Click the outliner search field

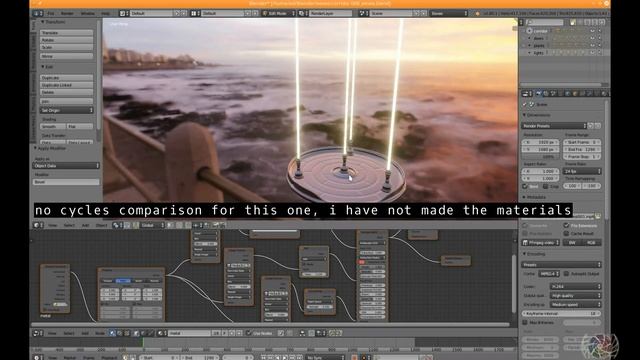[x=545, y=22]
